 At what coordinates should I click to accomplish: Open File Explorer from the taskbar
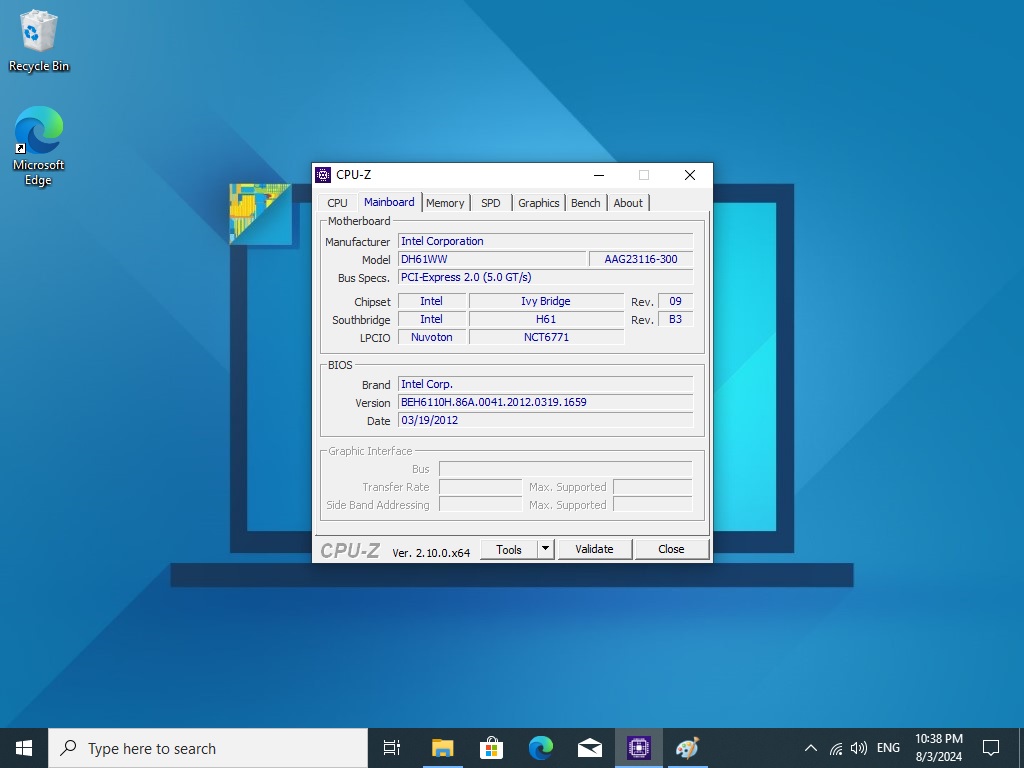[442, 748]
